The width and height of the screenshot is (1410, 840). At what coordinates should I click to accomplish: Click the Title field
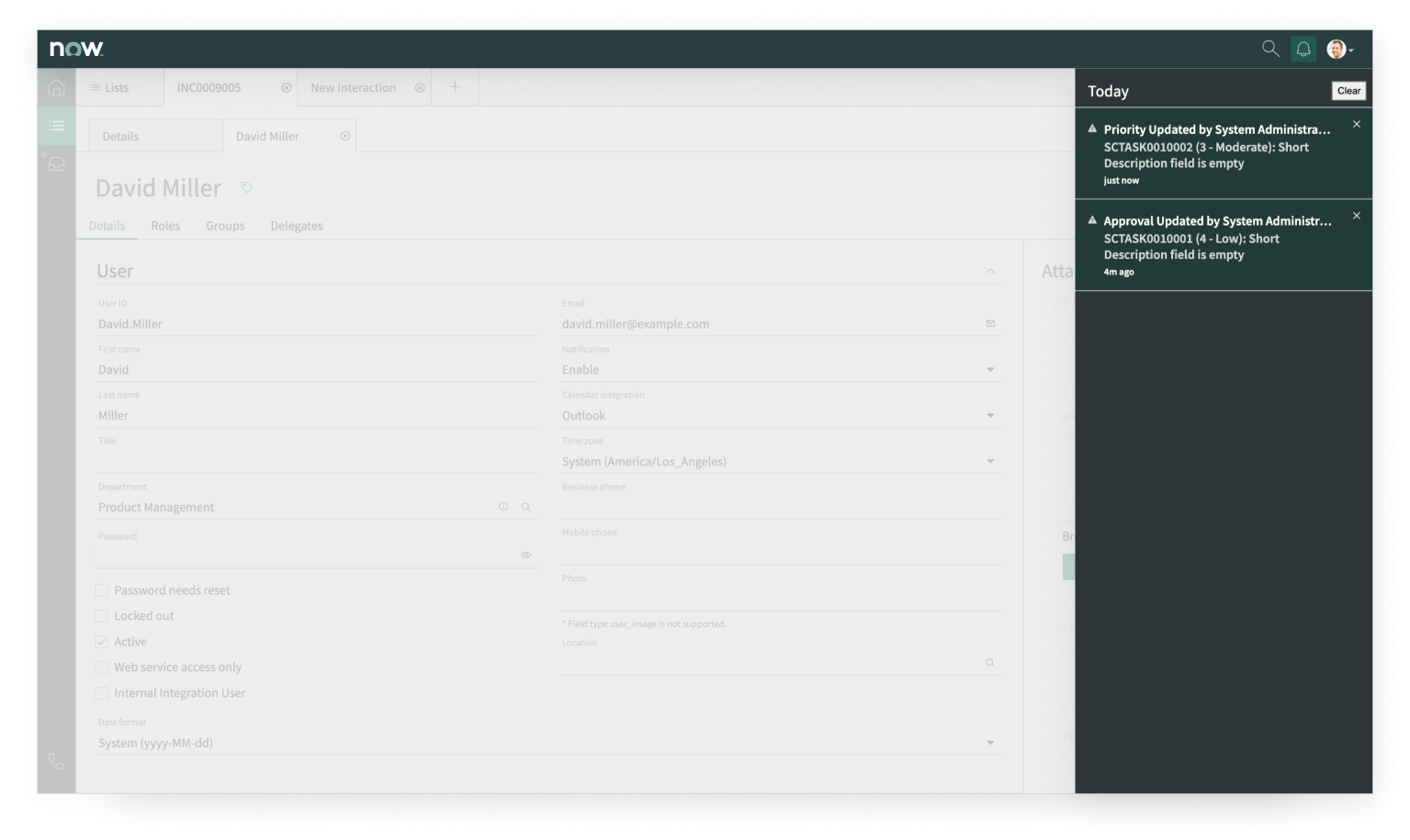click(x=318, y=462)
